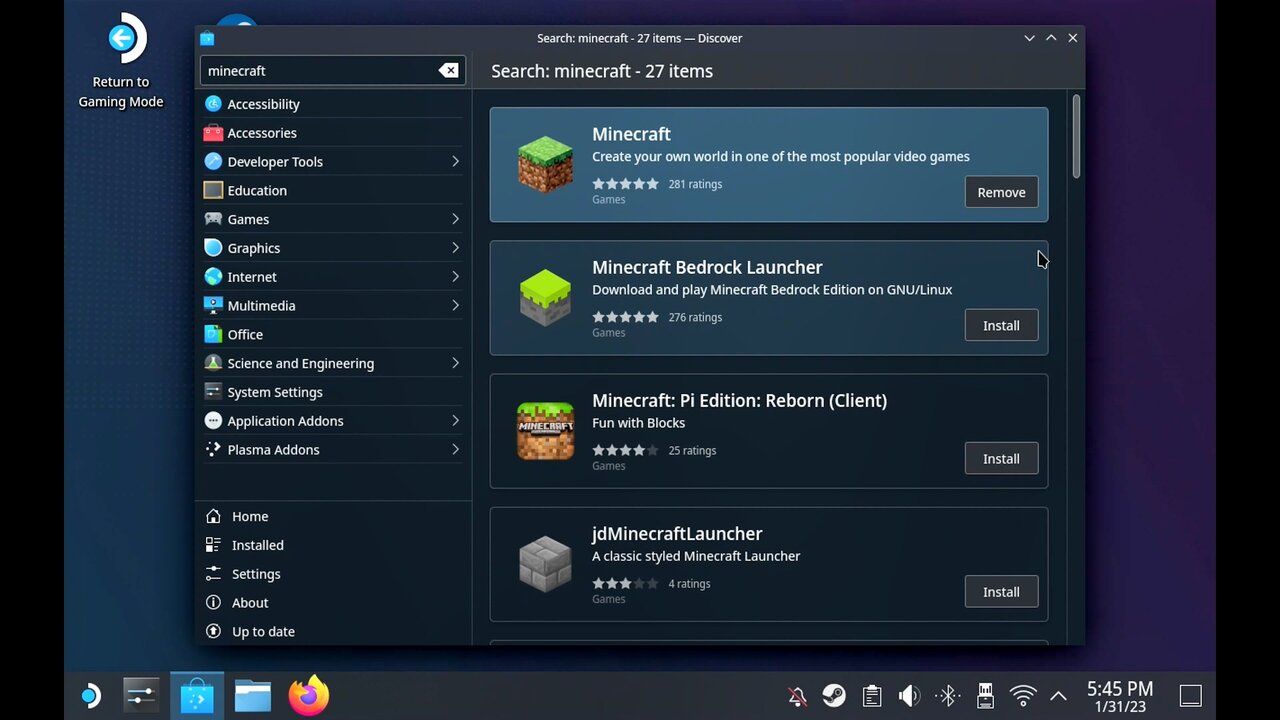1280x720 pixels.
Task: Expand the Multimedia category chevron
Action: tap(455, 305)
